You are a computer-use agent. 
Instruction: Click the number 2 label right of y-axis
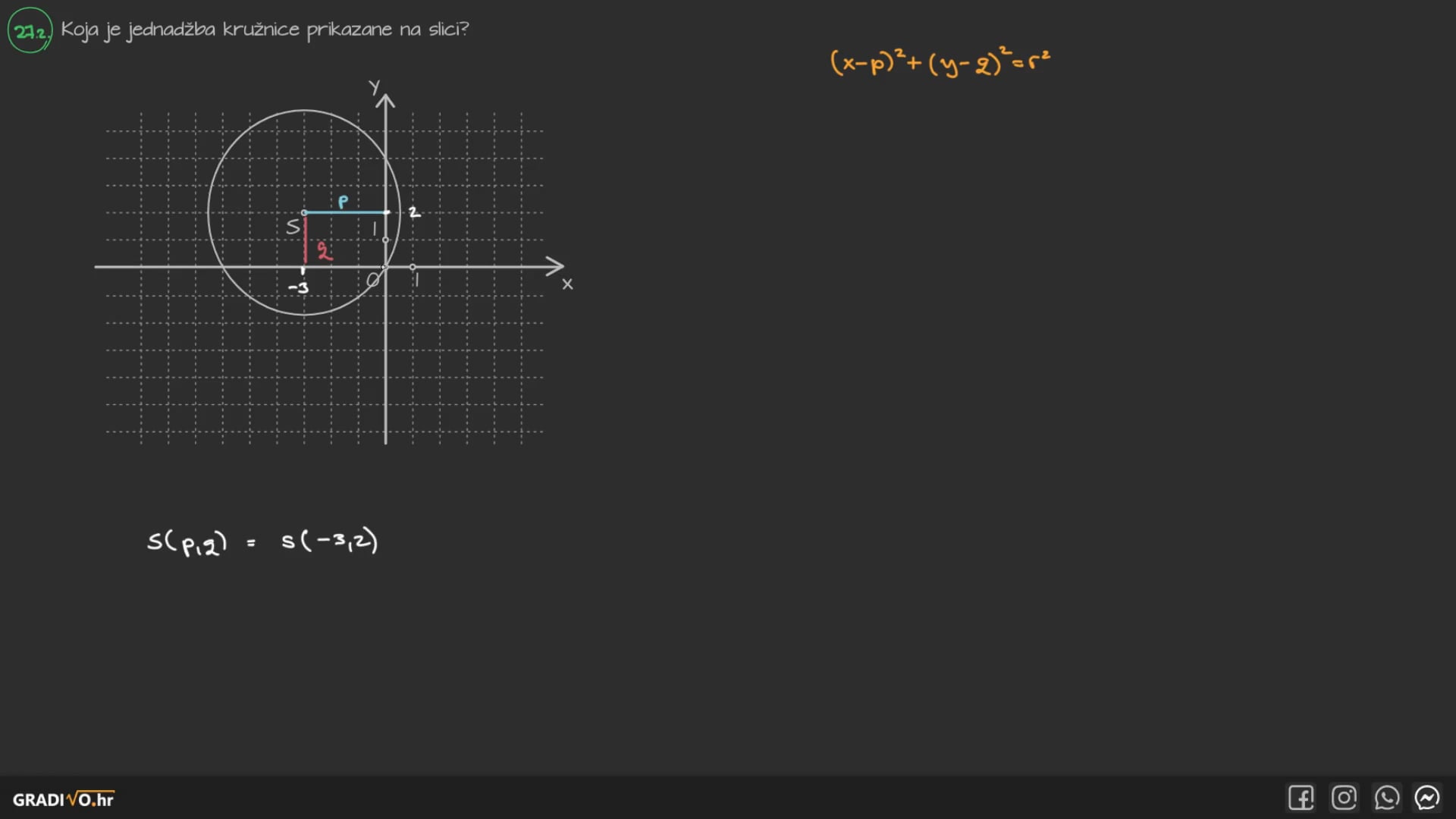[414, 212]
